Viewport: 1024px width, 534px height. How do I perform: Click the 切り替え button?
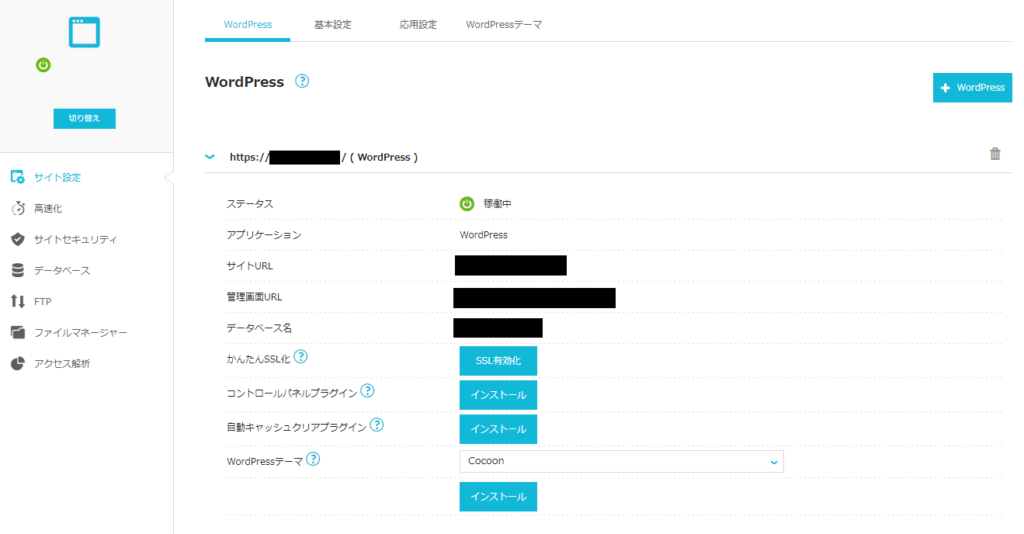(x=84, y=118)
